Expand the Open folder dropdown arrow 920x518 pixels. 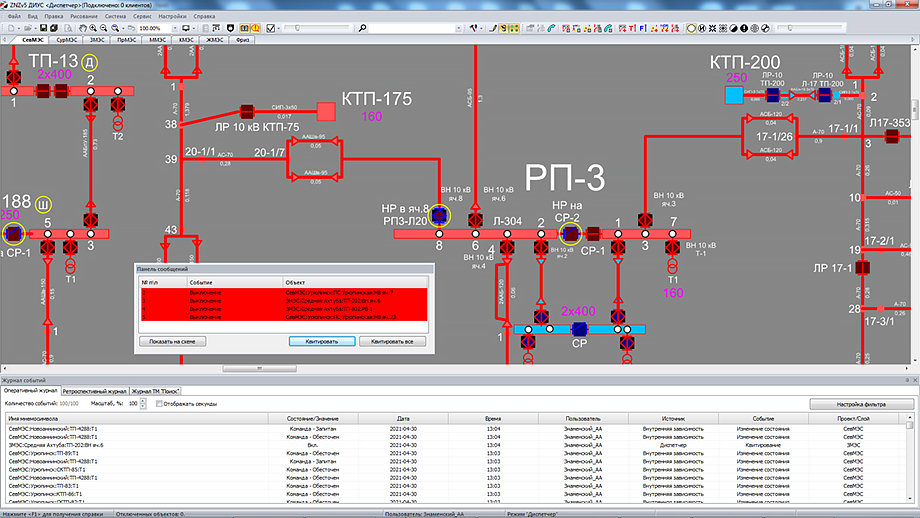[35, 28]
